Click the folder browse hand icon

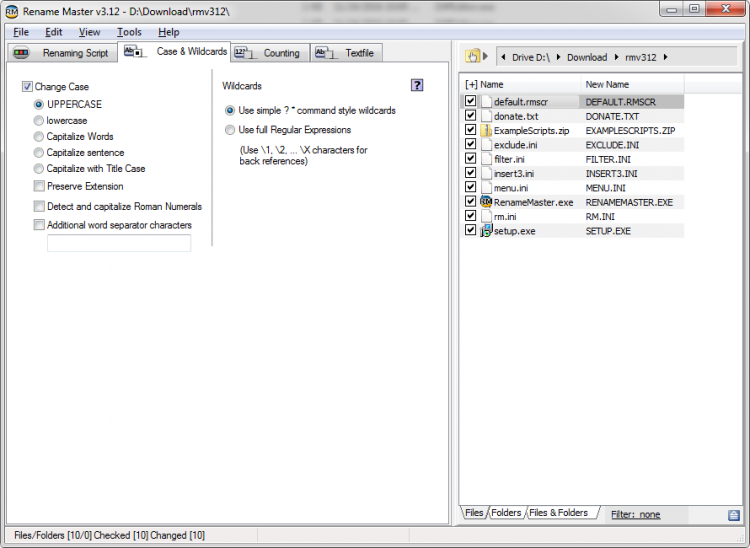point(472,56)
